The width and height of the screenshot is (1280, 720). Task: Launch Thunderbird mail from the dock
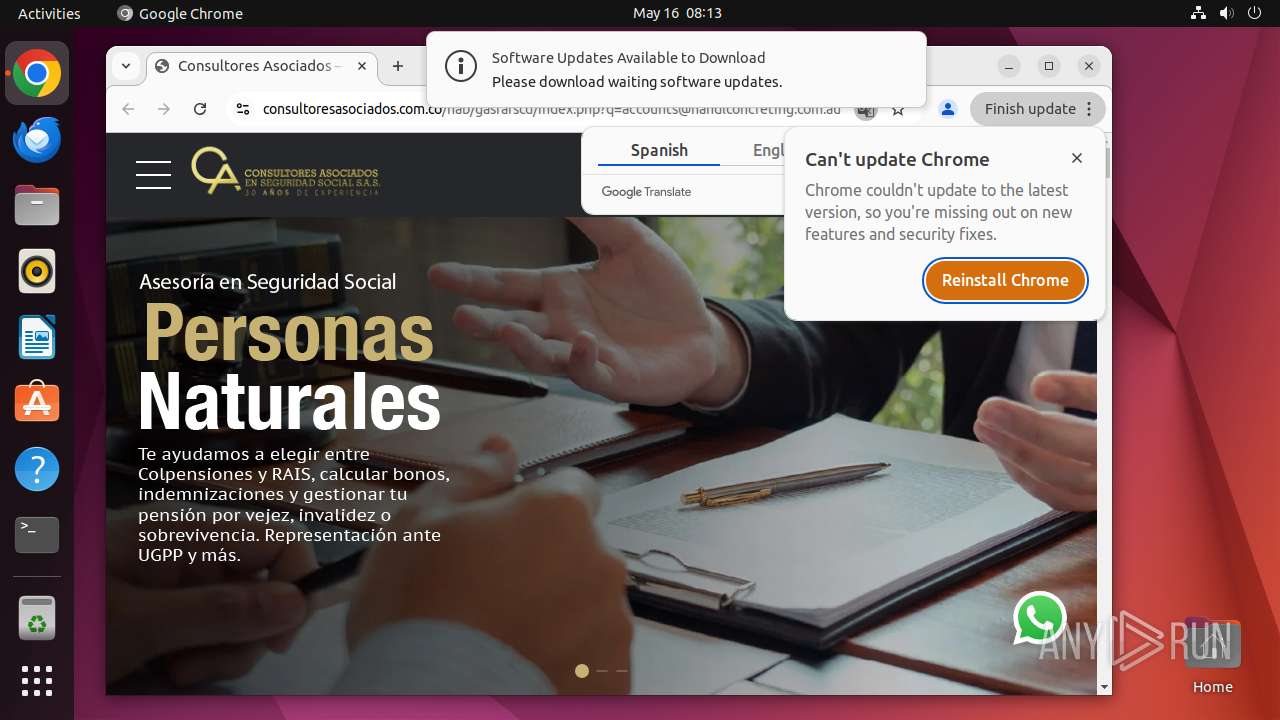click(37, 140)
